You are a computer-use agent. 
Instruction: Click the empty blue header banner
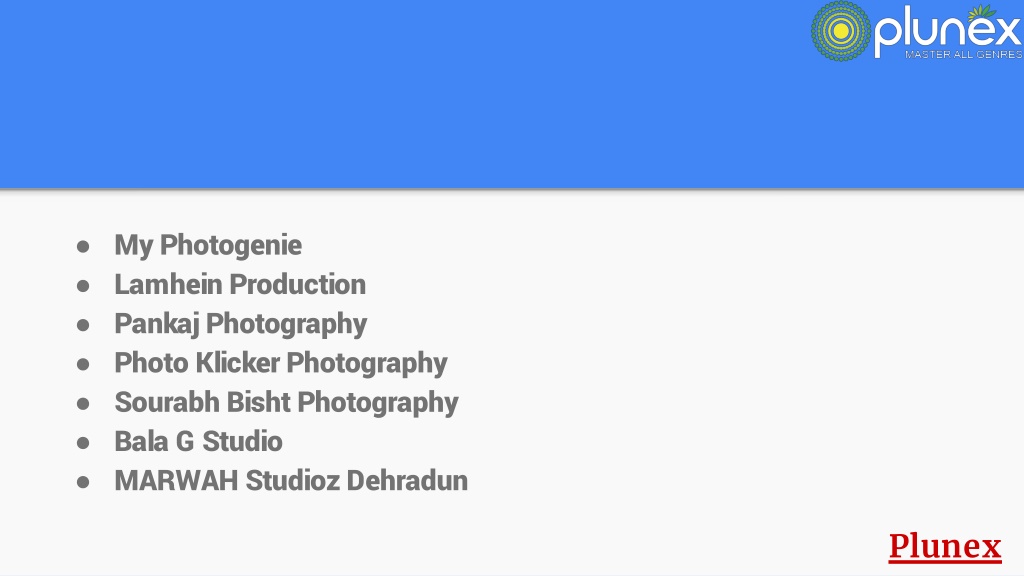click(x=405, y=95)
